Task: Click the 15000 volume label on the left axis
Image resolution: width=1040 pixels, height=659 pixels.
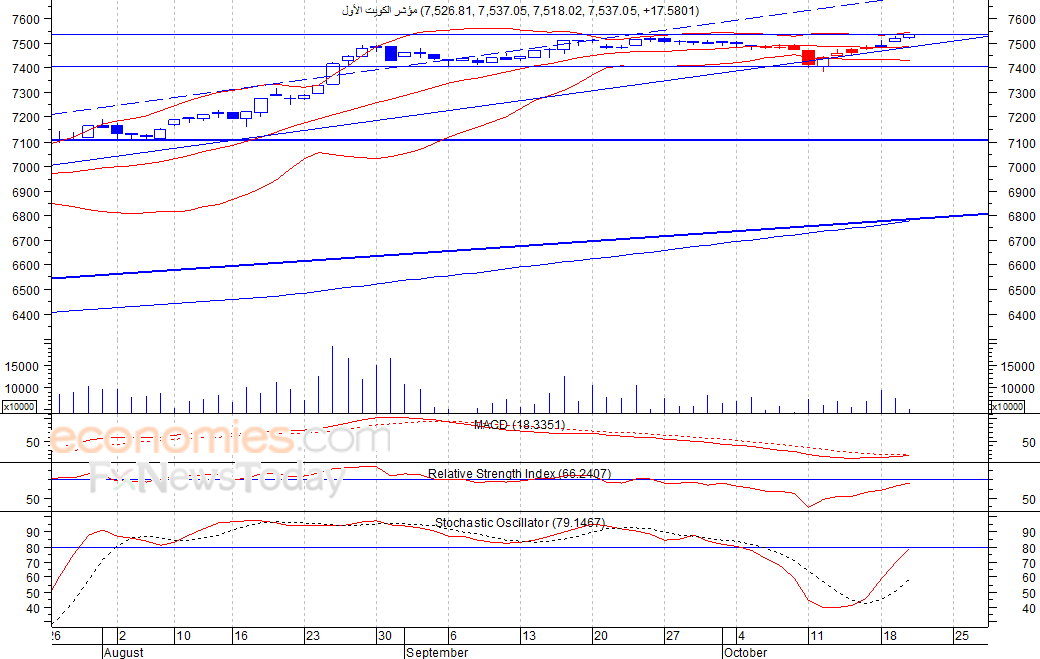Action: pos(23,367)
